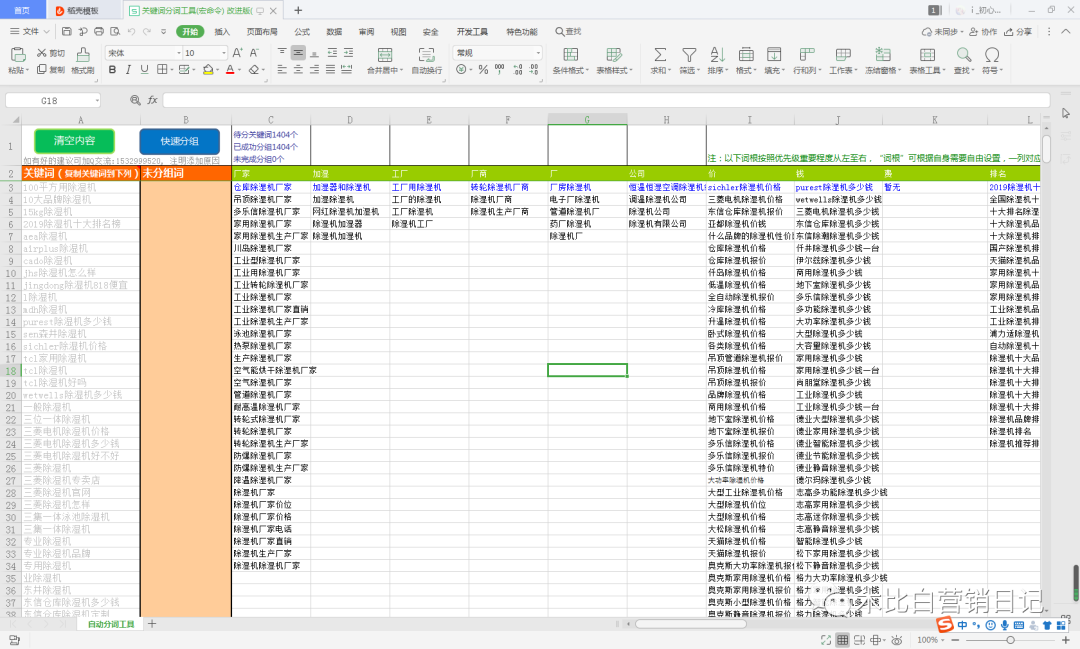Click the yellow fill color bucket swatch
This screenshot has height=649, width=1080.
coord(207,70)
